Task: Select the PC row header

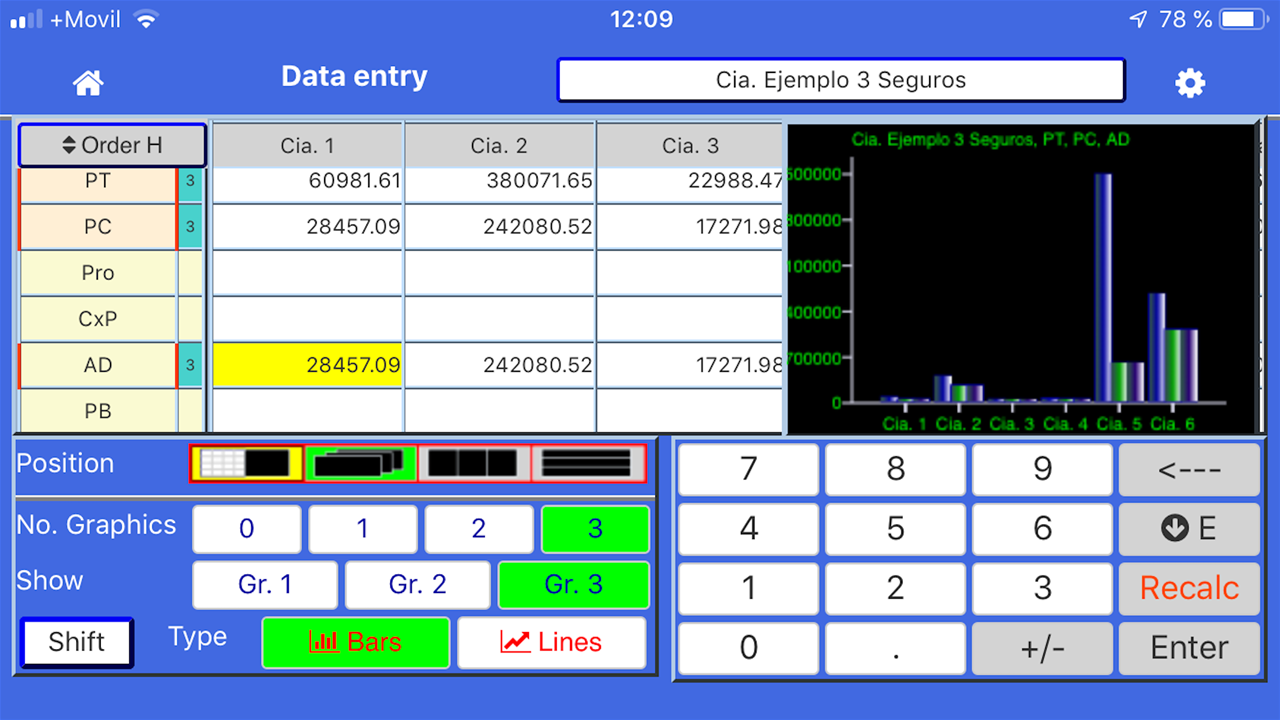Action: click(x=98, y=227)
